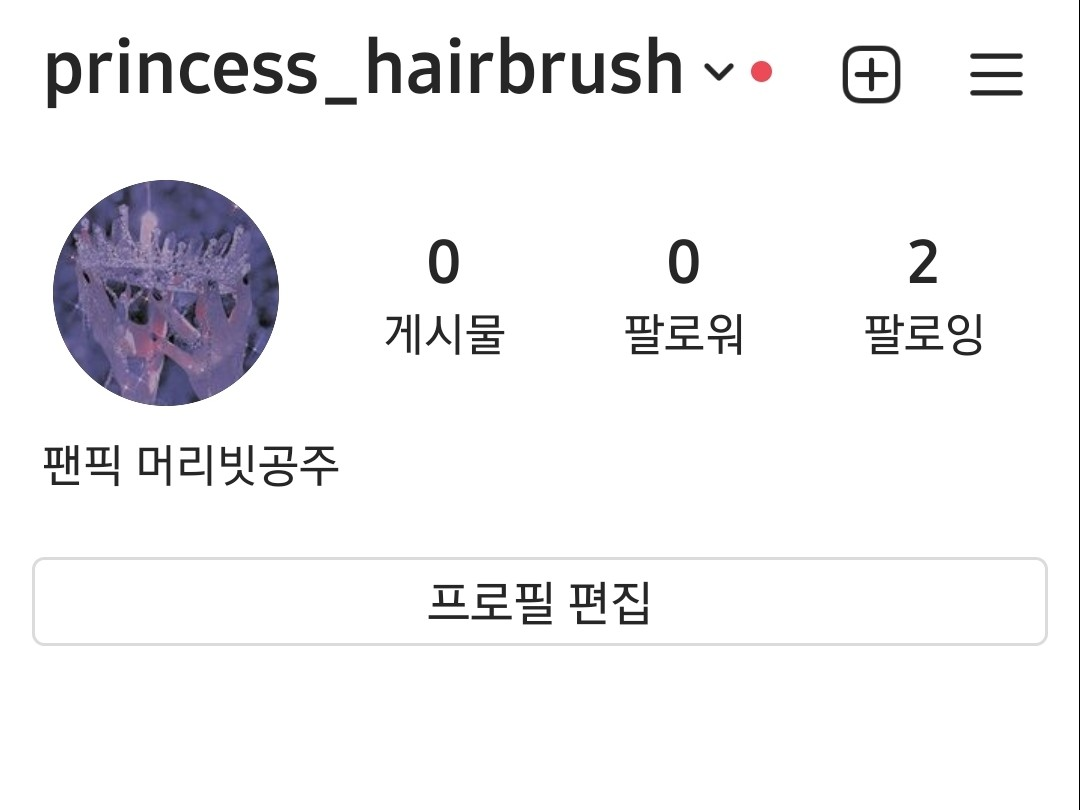Open the crown profile picture
The image size is (1080, 810).
tap(166, 293)
